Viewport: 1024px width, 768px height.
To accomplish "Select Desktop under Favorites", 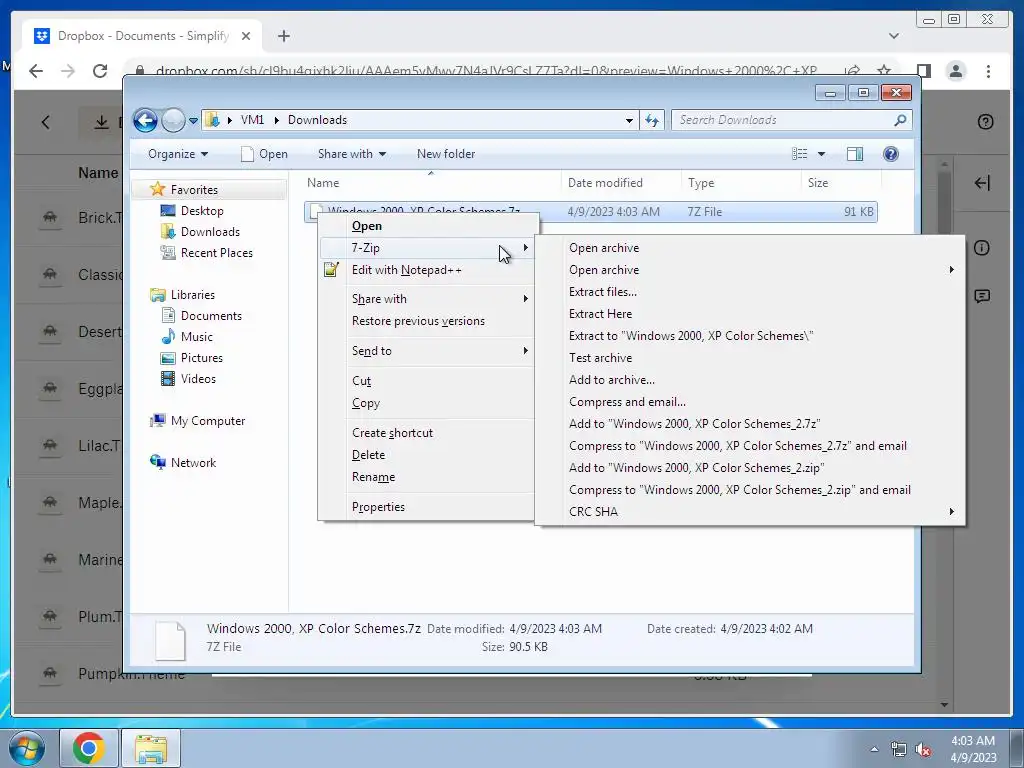I will pyautogui.click(x=202, y=211).
